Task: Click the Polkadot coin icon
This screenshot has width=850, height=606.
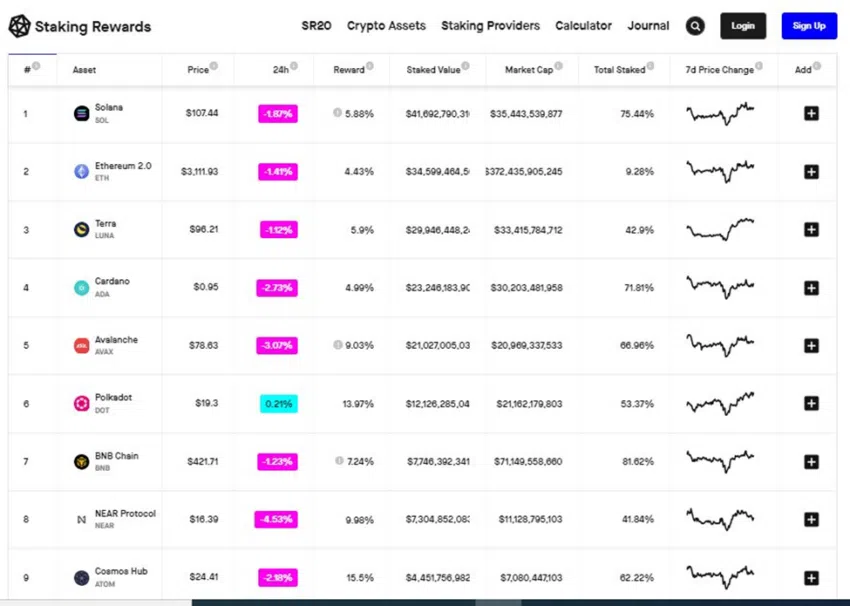Action: 81,403
